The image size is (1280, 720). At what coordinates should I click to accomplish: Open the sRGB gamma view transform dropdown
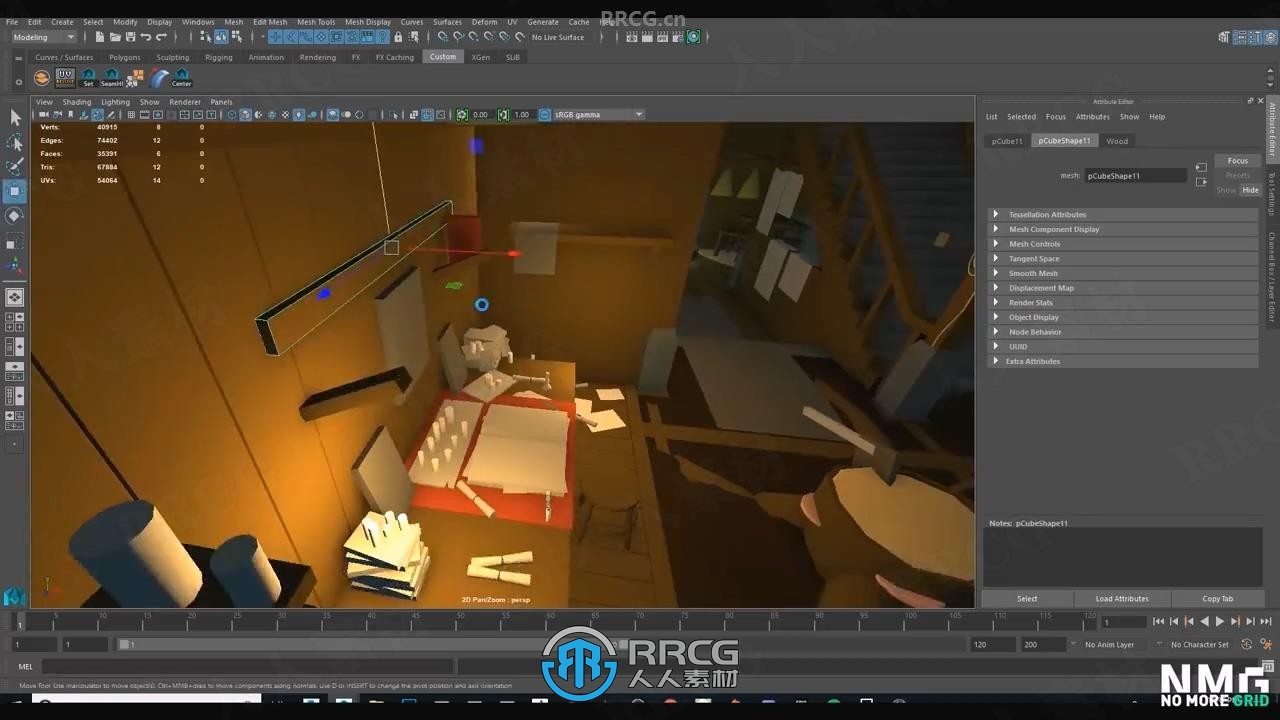599,115
